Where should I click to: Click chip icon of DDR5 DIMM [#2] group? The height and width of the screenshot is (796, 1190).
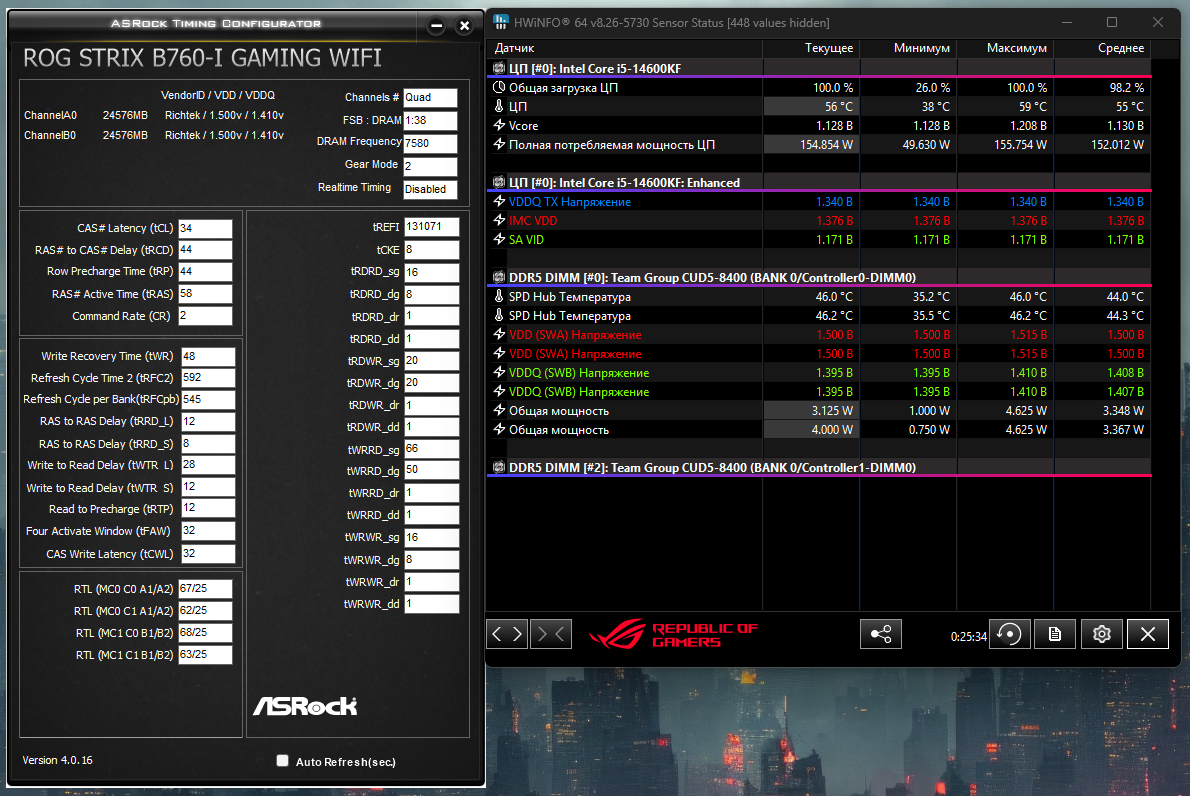[x=499, y=467]
